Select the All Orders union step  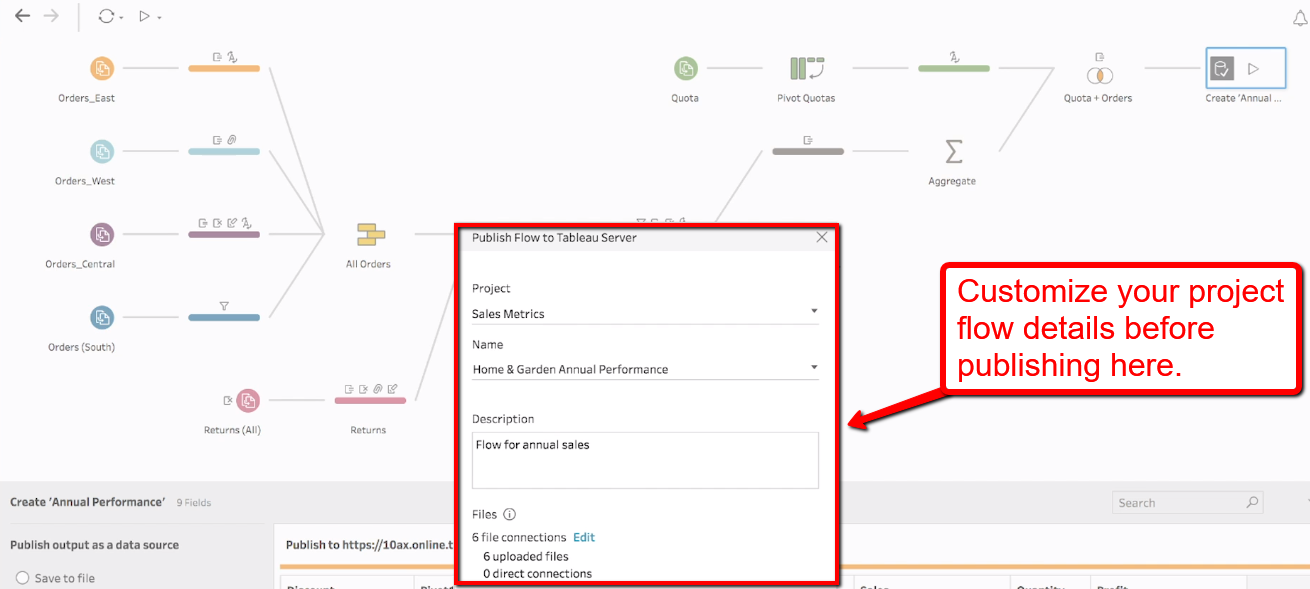tap(371, 235)
